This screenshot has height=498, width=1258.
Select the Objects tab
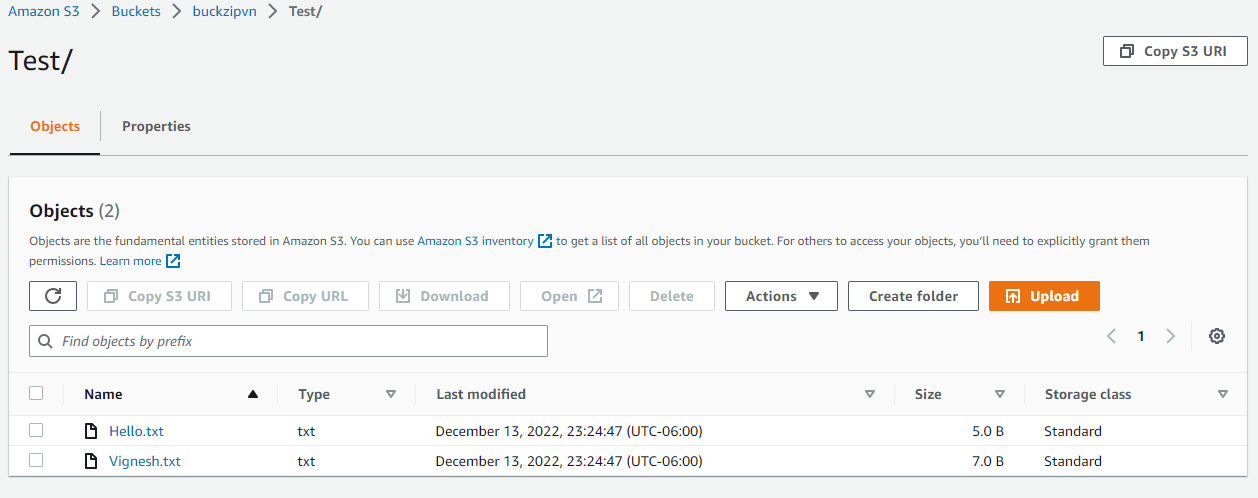[x=55, y=126]
